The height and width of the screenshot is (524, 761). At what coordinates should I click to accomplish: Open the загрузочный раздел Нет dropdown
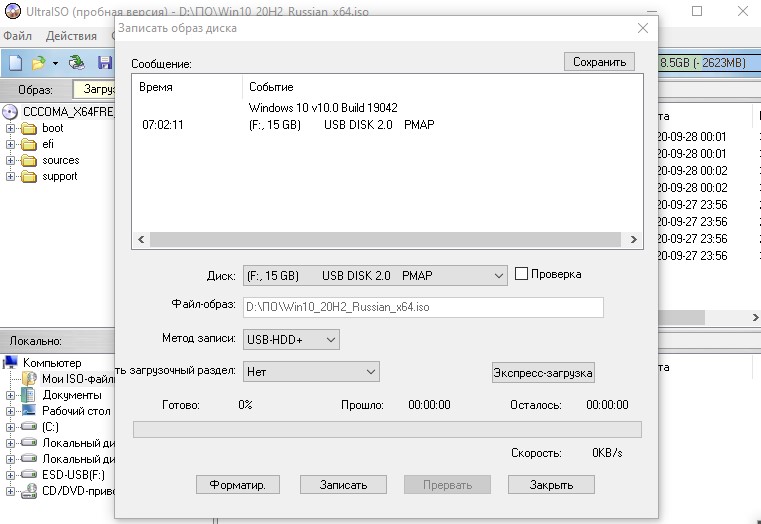tap(311, 372)
